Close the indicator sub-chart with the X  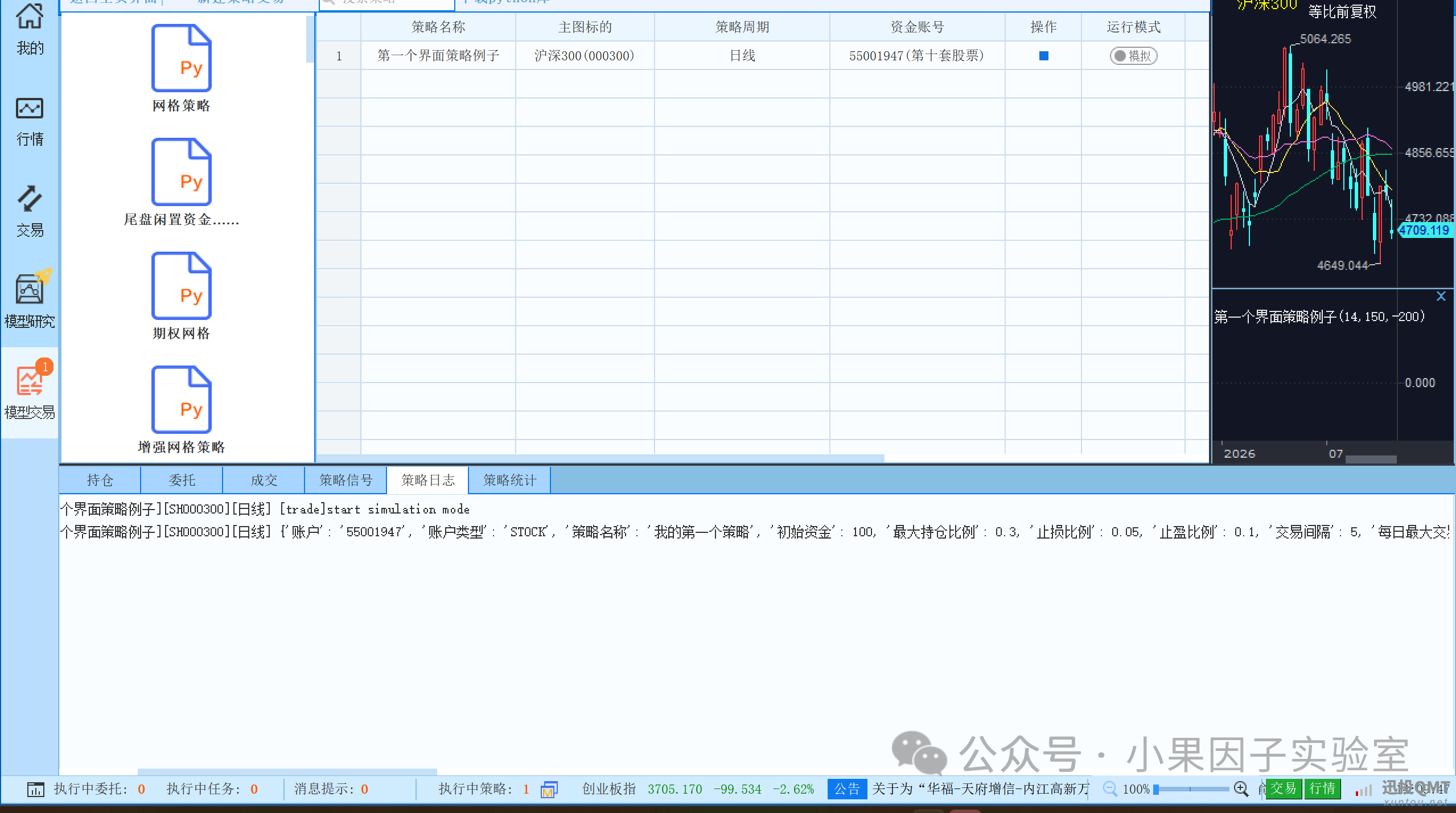point(1441,296)
